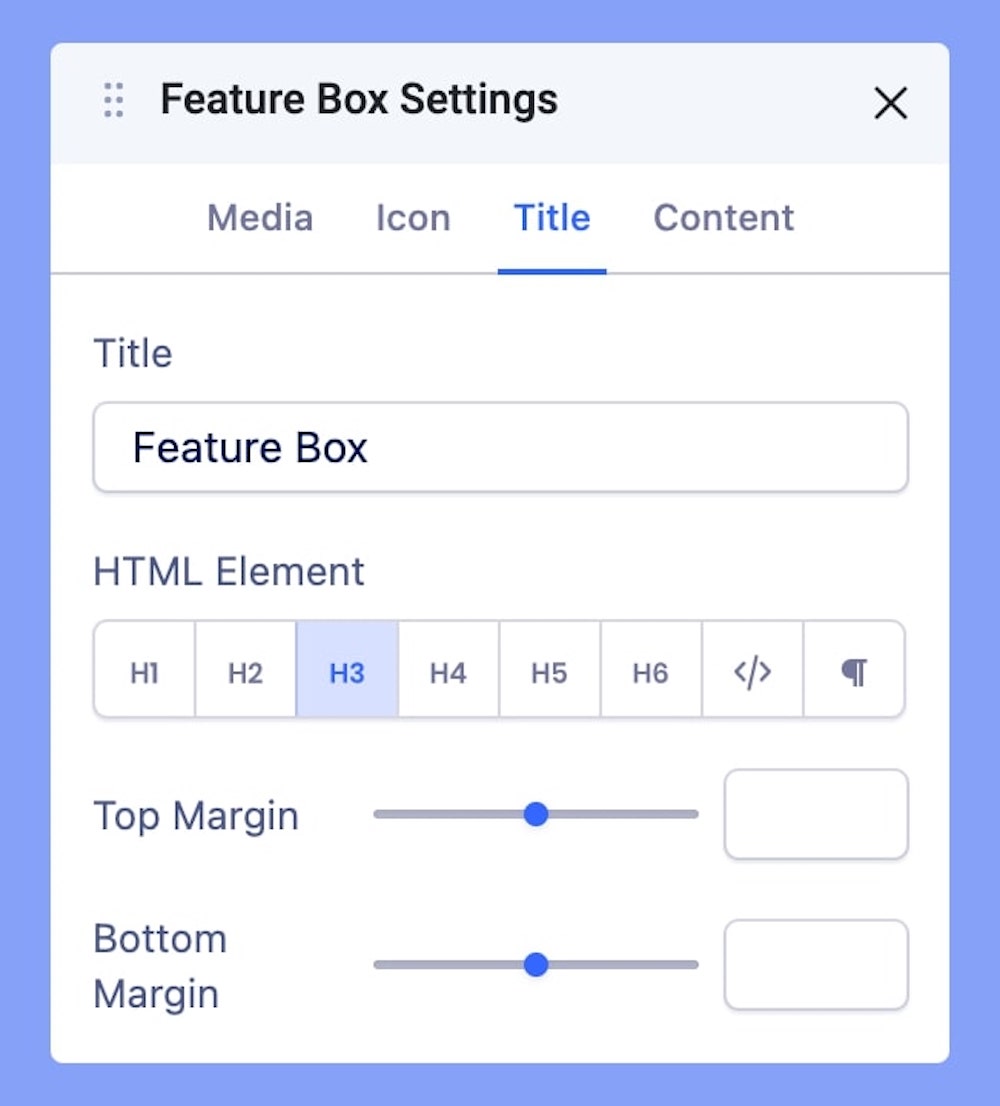The image size is (1000, 1106).
Task: Select the paragraph pilcrow icon
Action: [x=853, y=672]
